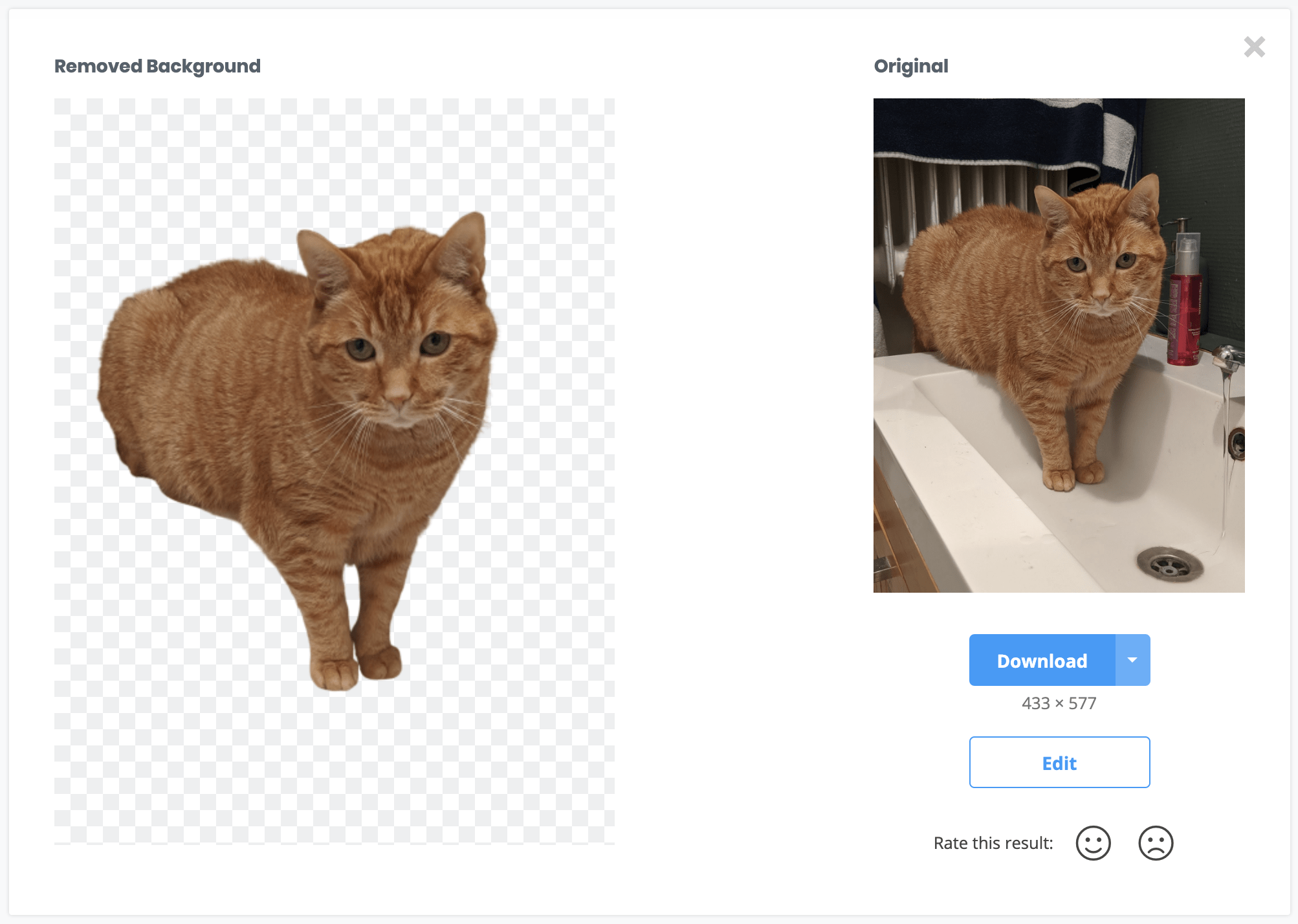The width and height of the screenshot is (1298, 924).
Task: Click the removed-background cat image
Action: tap(335, 471)
